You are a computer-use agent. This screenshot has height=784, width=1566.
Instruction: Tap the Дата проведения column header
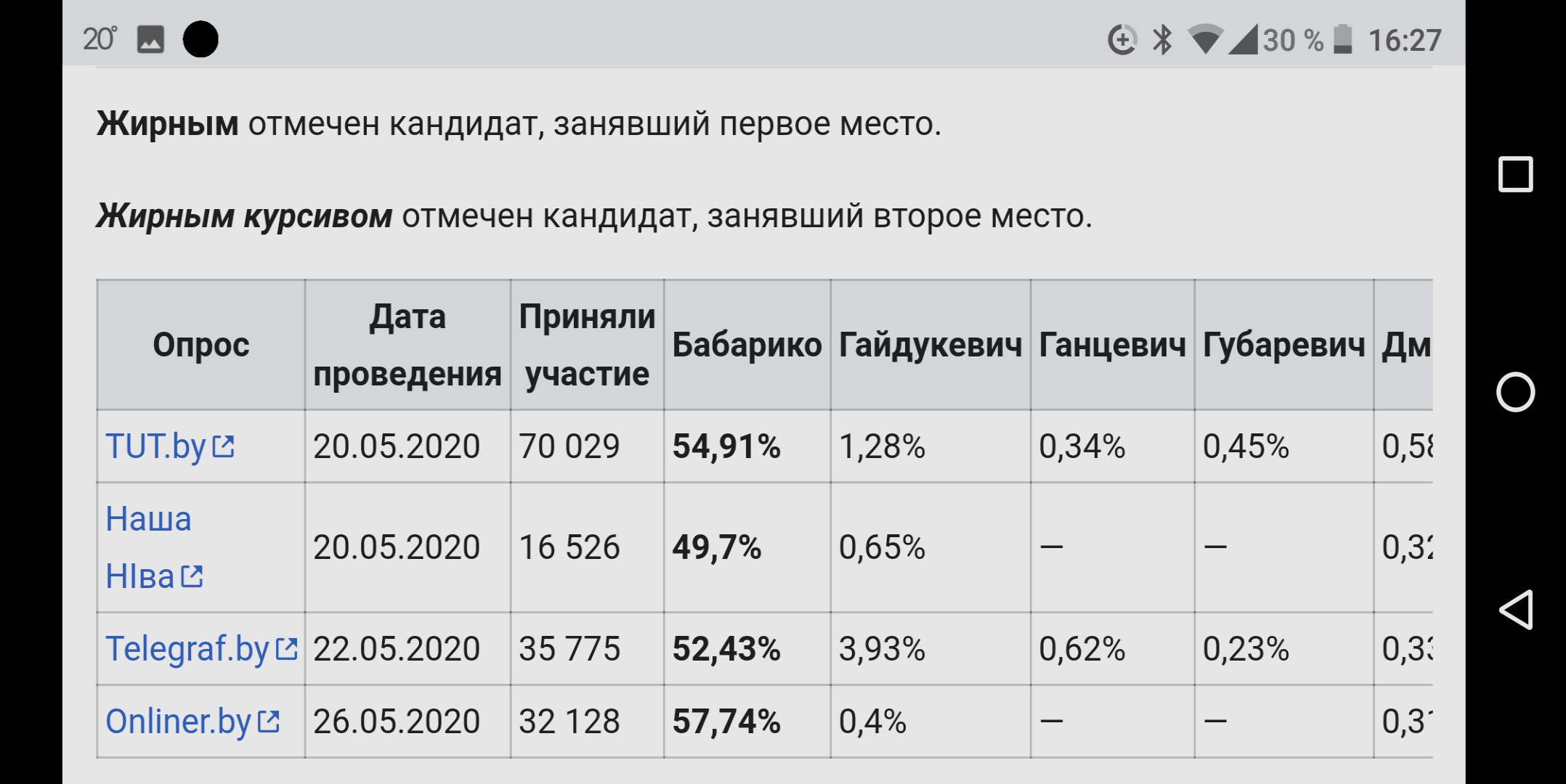point(407,345)
